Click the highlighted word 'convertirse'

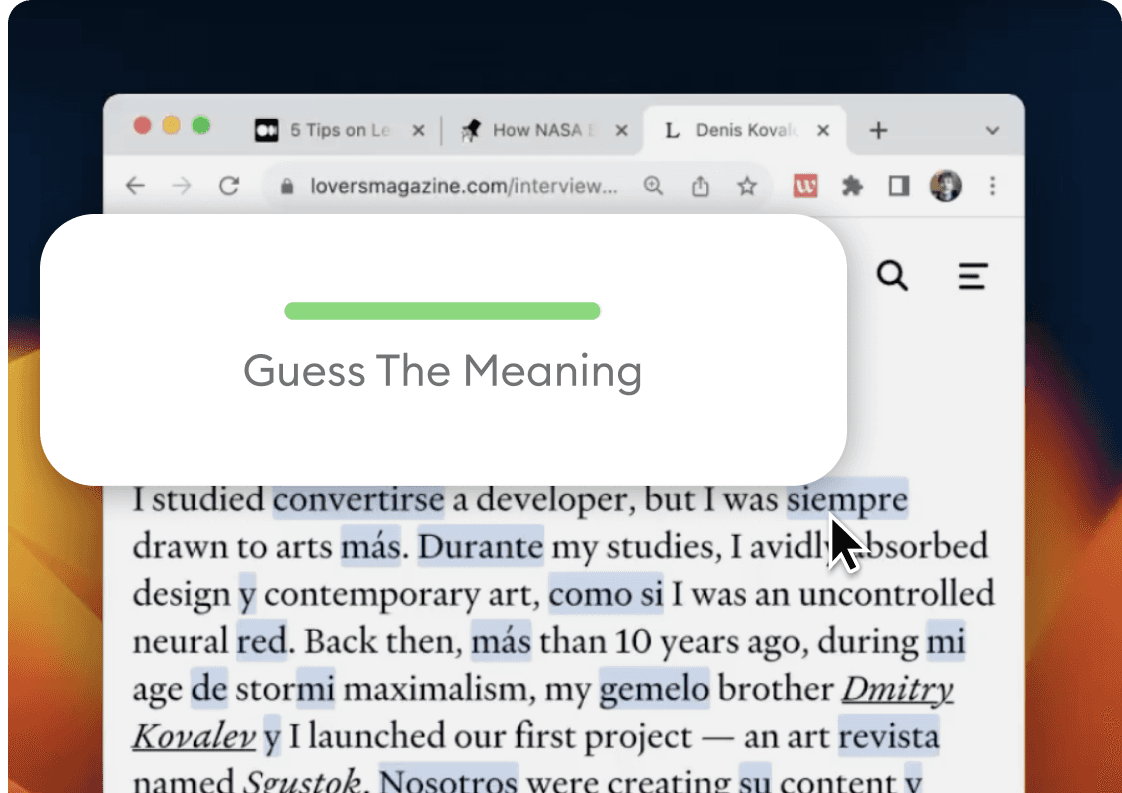358,500
